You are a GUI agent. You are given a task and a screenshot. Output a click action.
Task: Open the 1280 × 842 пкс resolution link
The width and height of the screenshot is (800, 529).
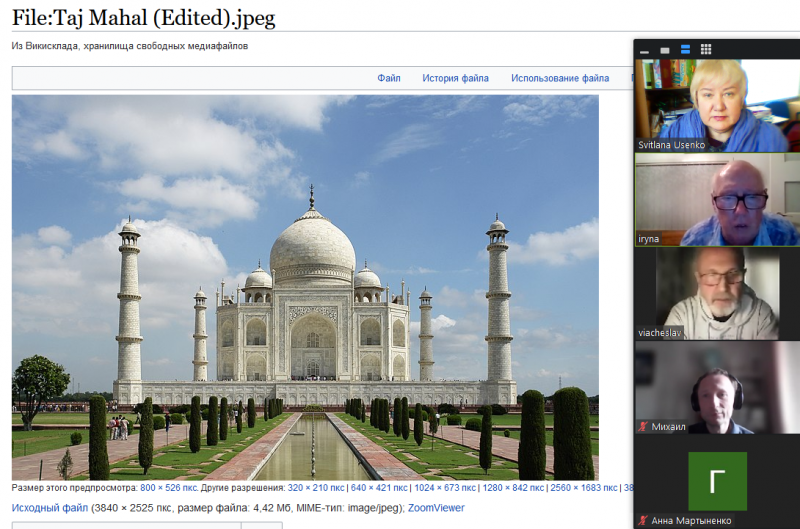[513, 488]
